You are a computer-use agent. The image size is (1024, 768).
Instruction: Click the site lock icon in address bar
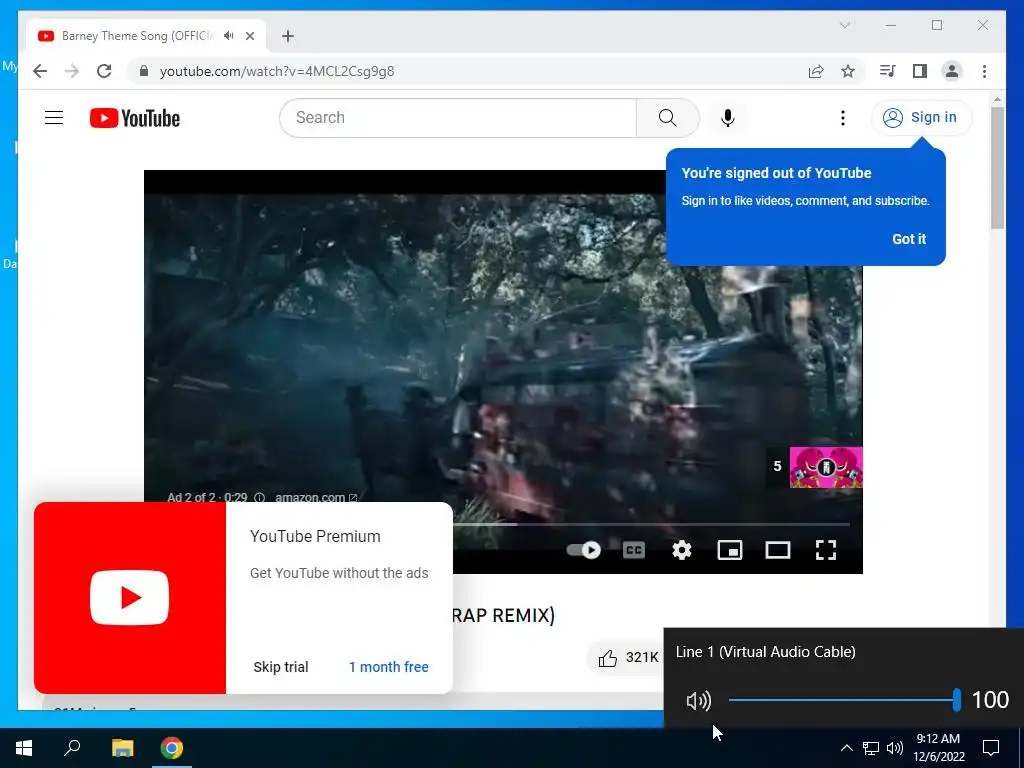coord(144,71)
